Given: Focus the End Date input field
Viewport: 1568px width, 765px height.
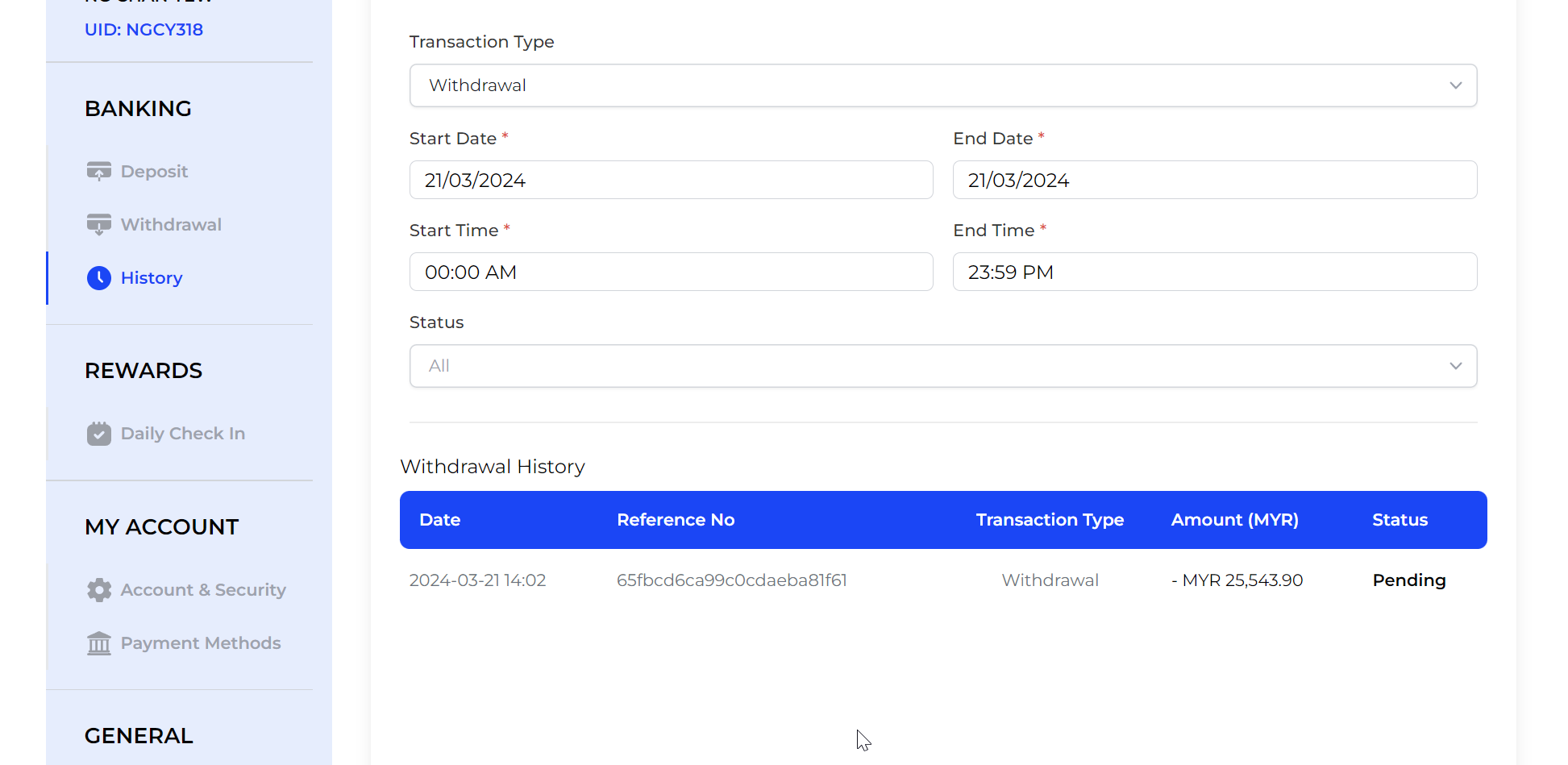Looking at the screenshot, I should tap(1214, 180).
